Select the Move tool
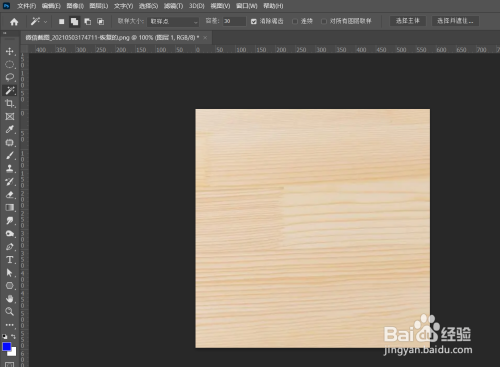This screenshot has width=500, height=367. pyautogui.click(x=10, y=51)
